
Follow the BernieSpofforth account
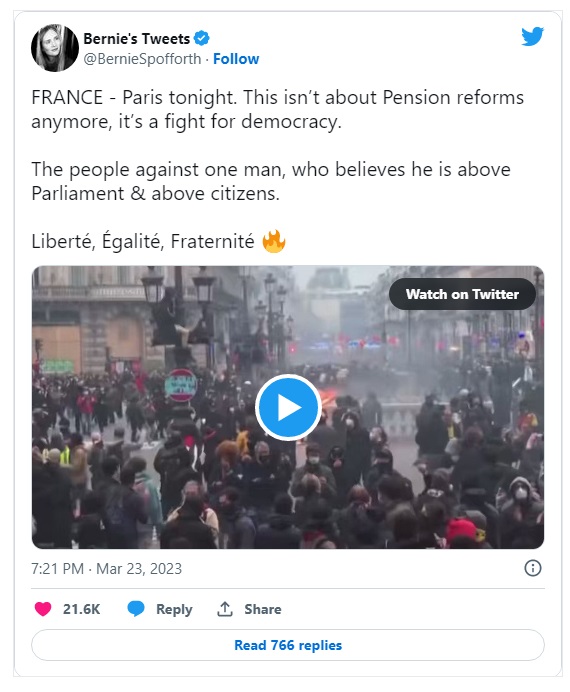(236, 59)
